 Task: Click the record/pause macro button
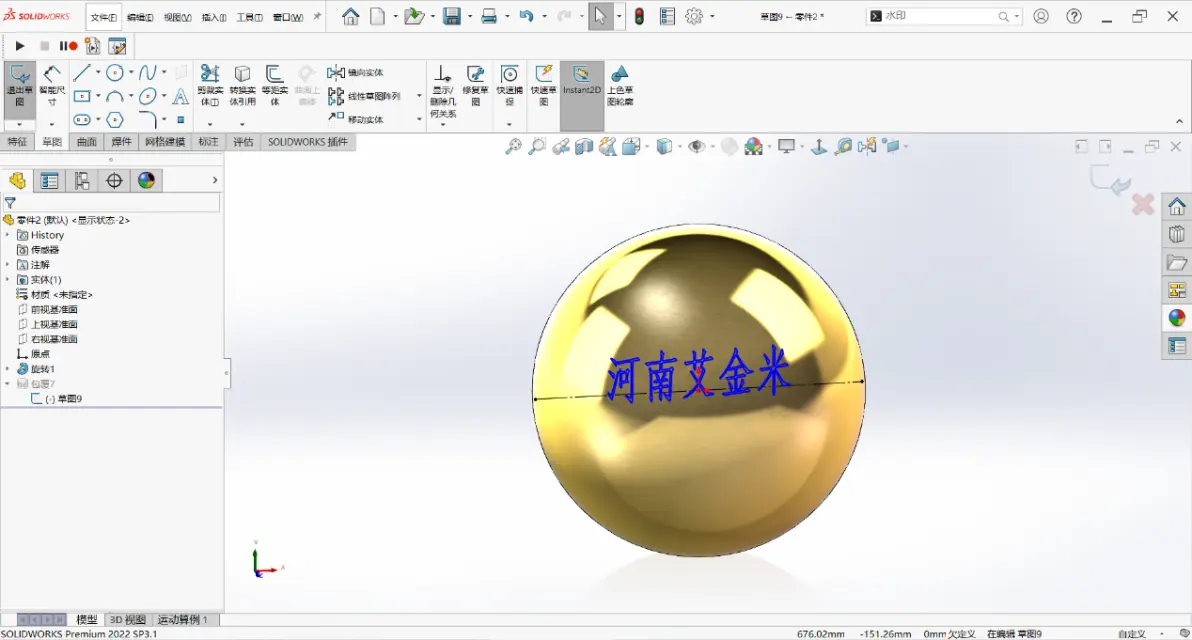(68, 46)
